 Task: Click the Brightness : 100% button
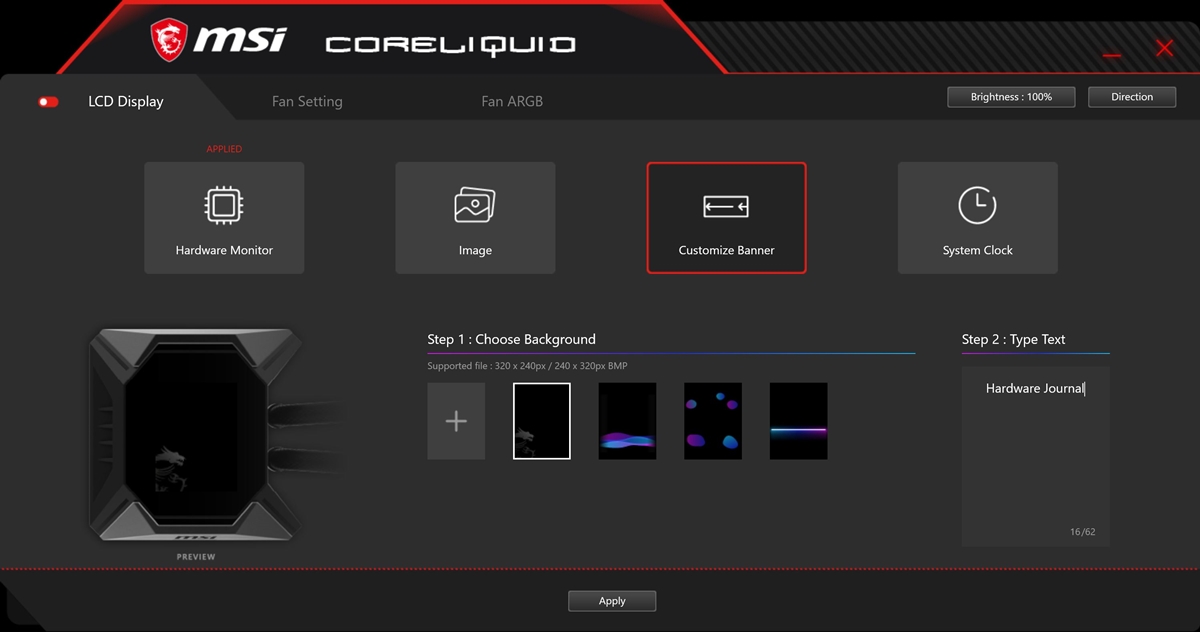pyautogui.click(x=1011, y=97)
